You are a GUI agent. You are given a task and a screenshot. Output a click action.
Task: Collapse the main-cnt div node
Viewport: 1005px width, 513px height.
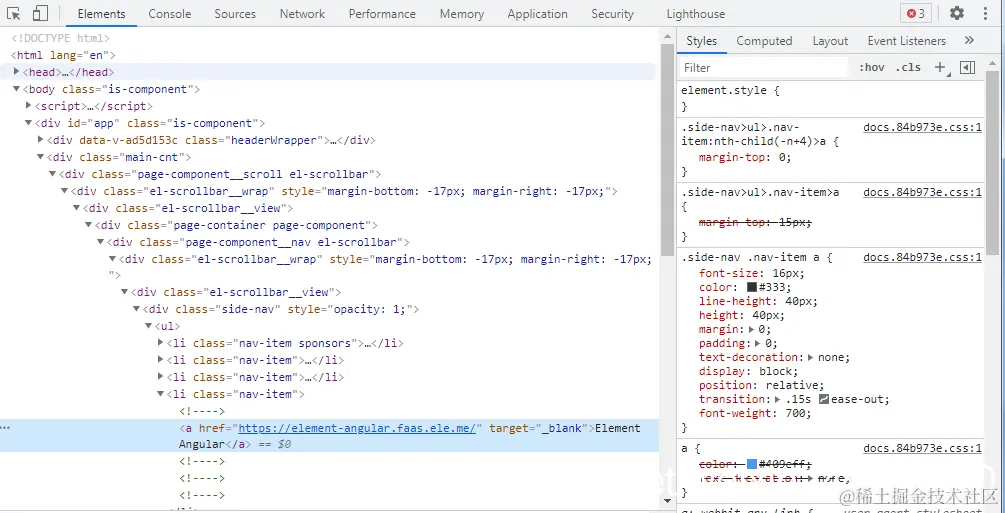click(x=41, y=156)
